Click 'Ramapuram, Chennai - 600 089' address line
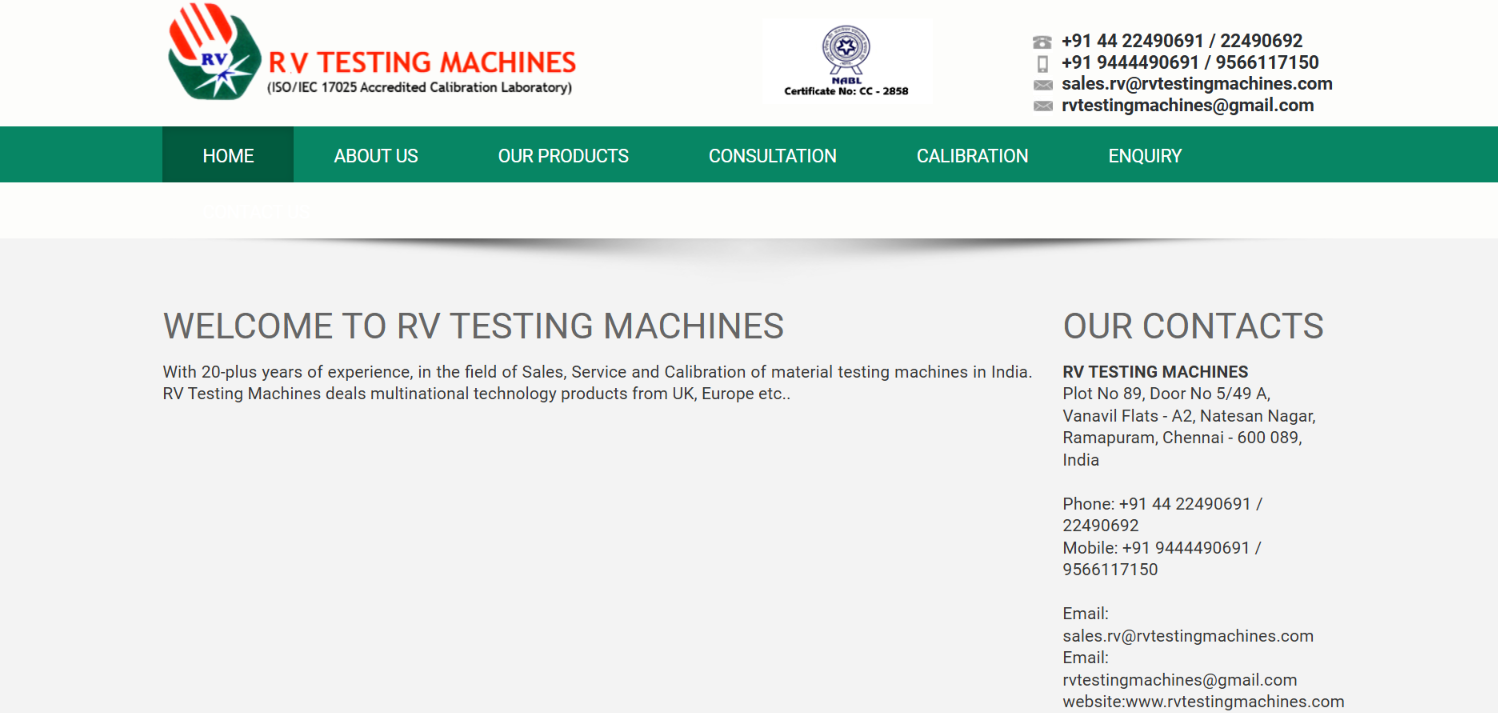 tap(1182, 437)
